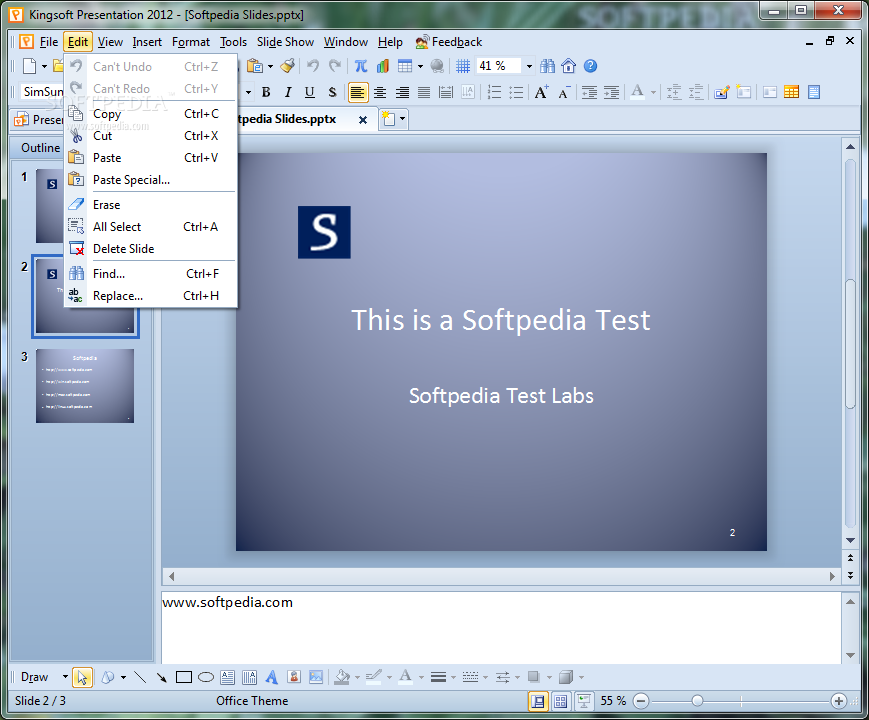Toggle grid display icon
Image resolution: width=869 pixels, height=720 pixels.
click(463, 66)
